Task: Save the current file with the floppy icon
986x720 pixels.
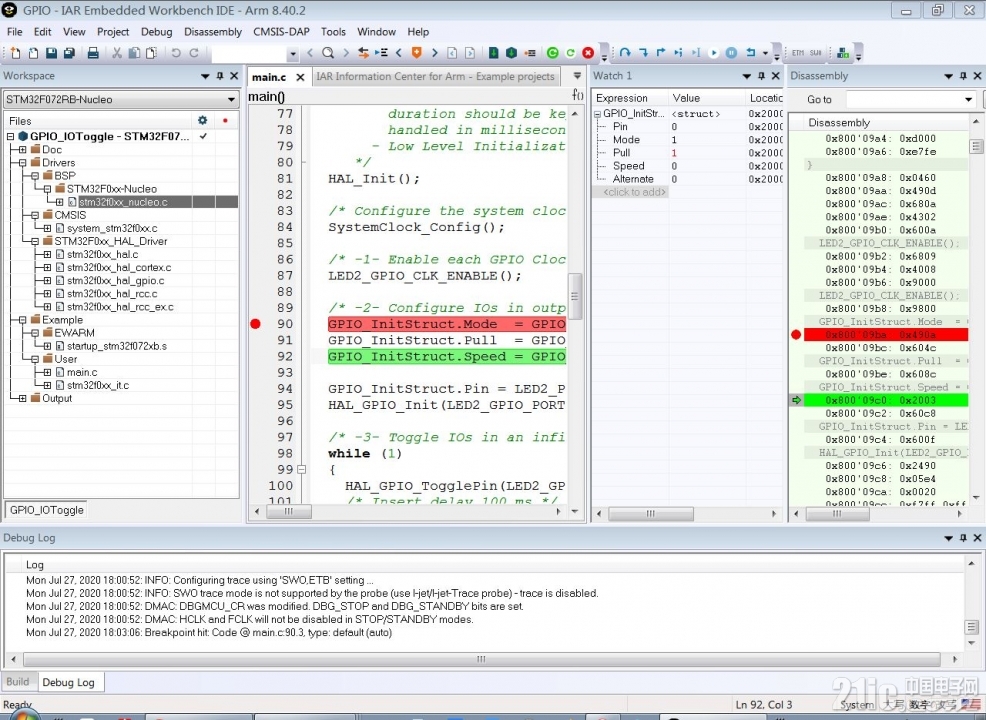Action: 52,53
